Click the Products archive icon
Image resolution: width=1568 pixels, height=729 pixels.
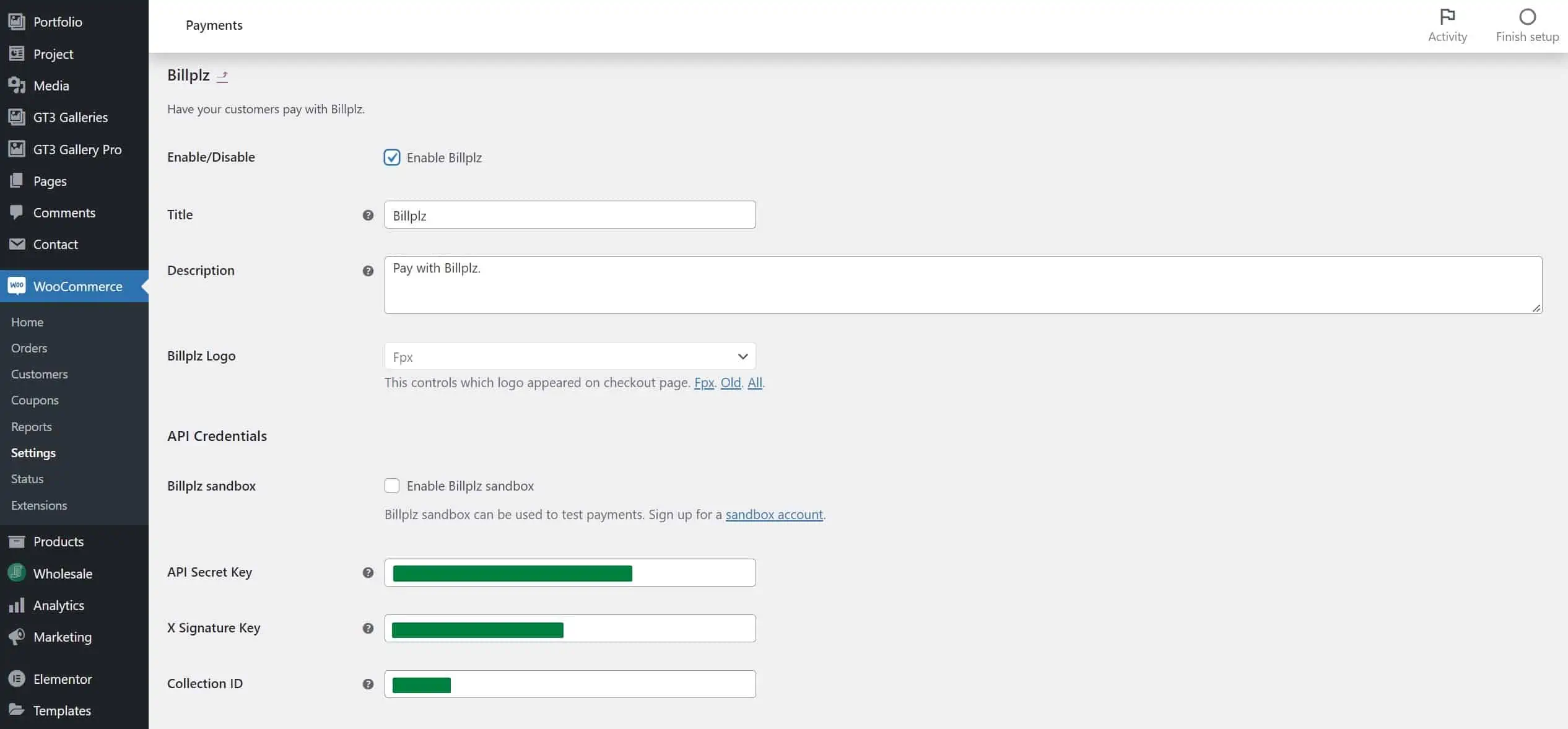point(17,541)
